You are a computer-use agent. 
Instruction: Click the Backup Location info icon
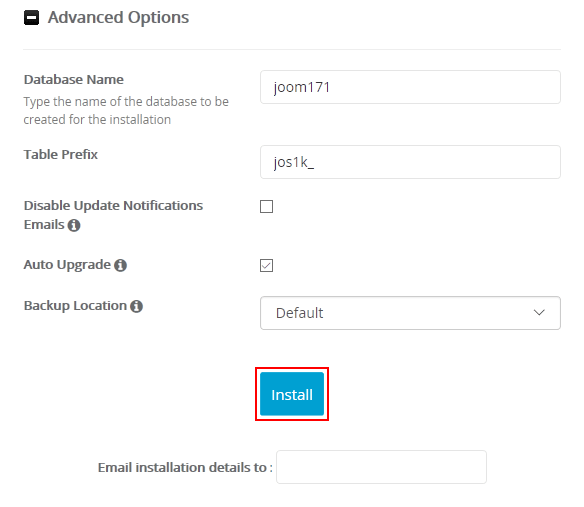(x=136, y=306)
